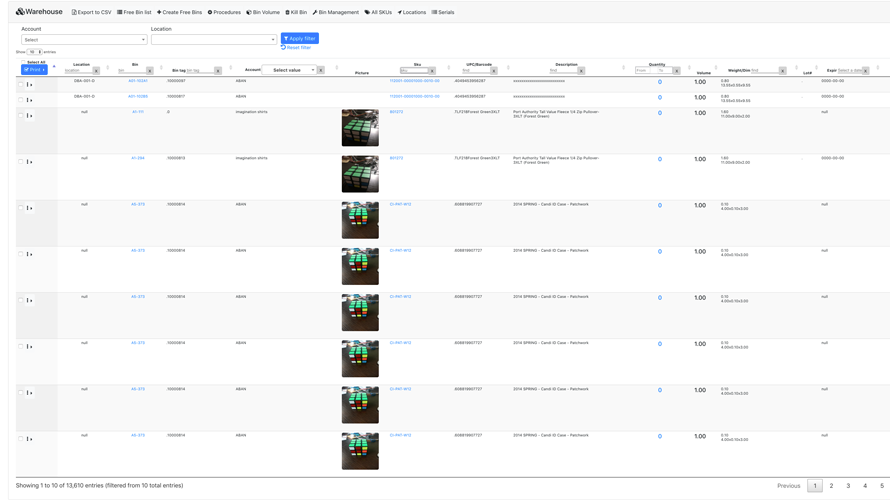This screenshot has width=890, height=500.
Task: Open the Account filter dropdown at top
Action: [84, 40]
